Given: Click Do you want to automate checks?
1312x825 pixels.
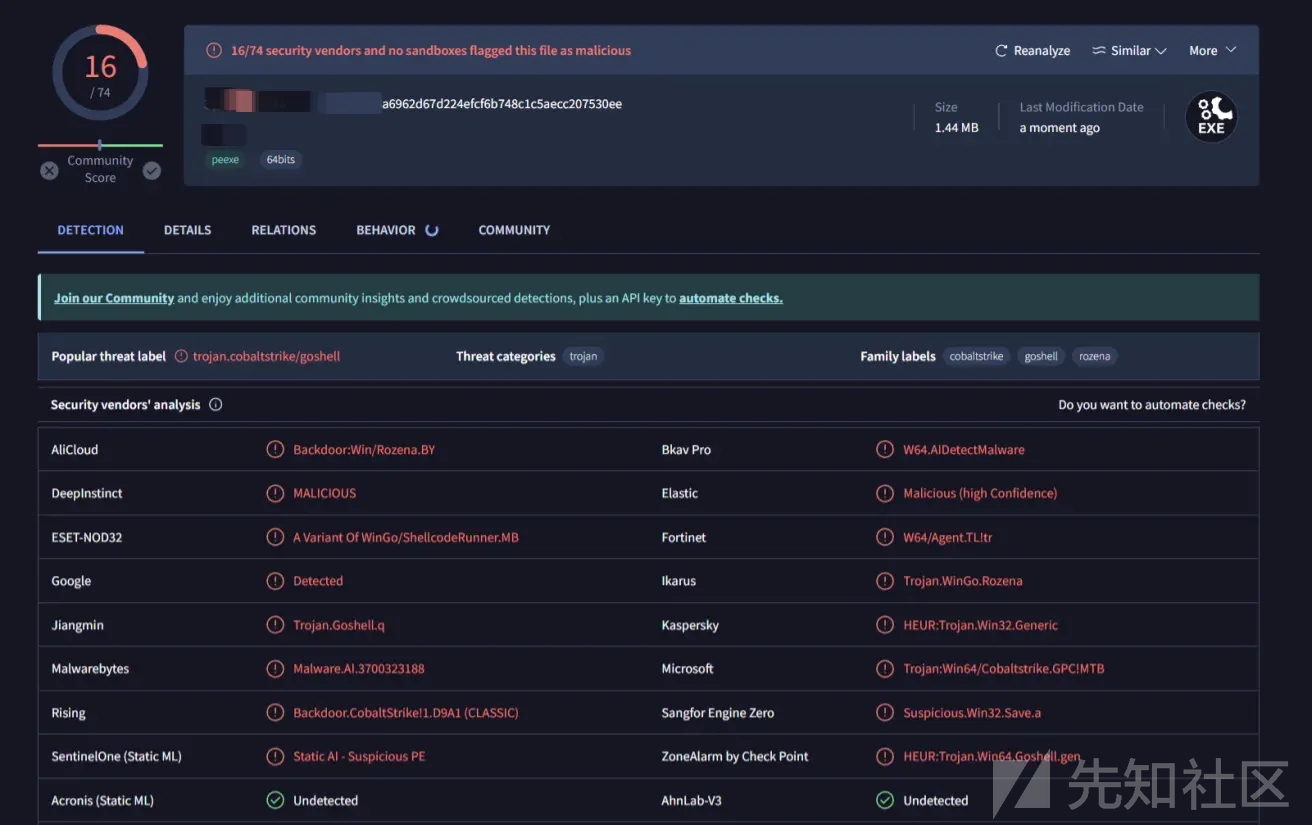Looking at the screenshot, I should pos(1152,405).
